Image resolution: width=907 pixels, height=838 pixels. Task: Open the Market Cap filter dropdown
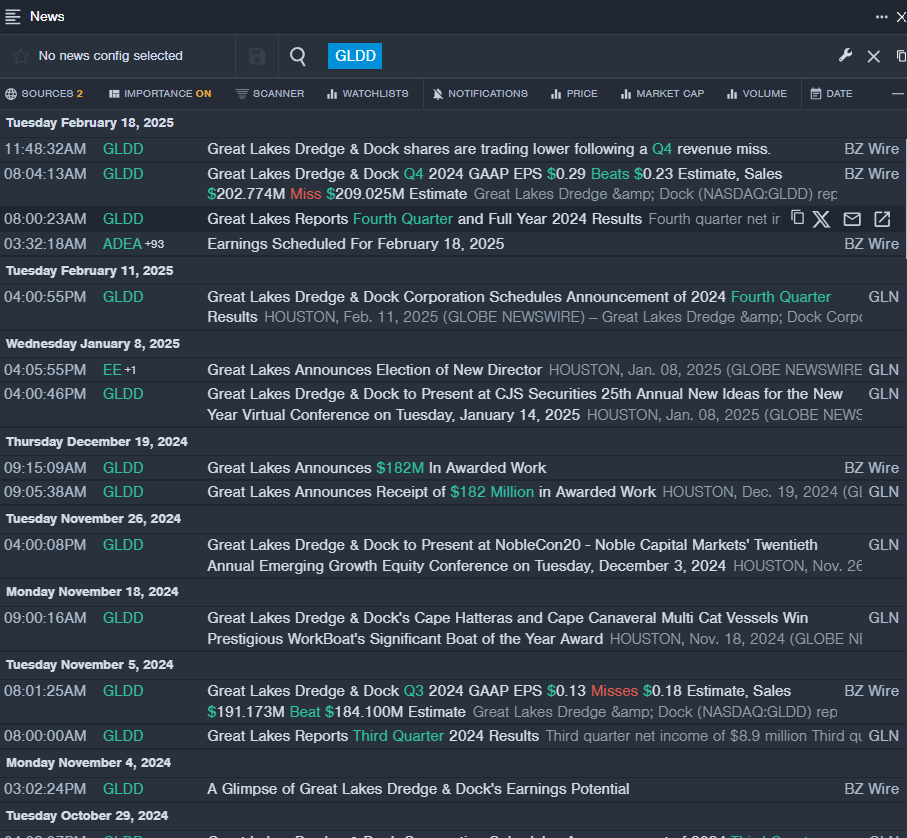pyautogui.click(x=662, y=94)
